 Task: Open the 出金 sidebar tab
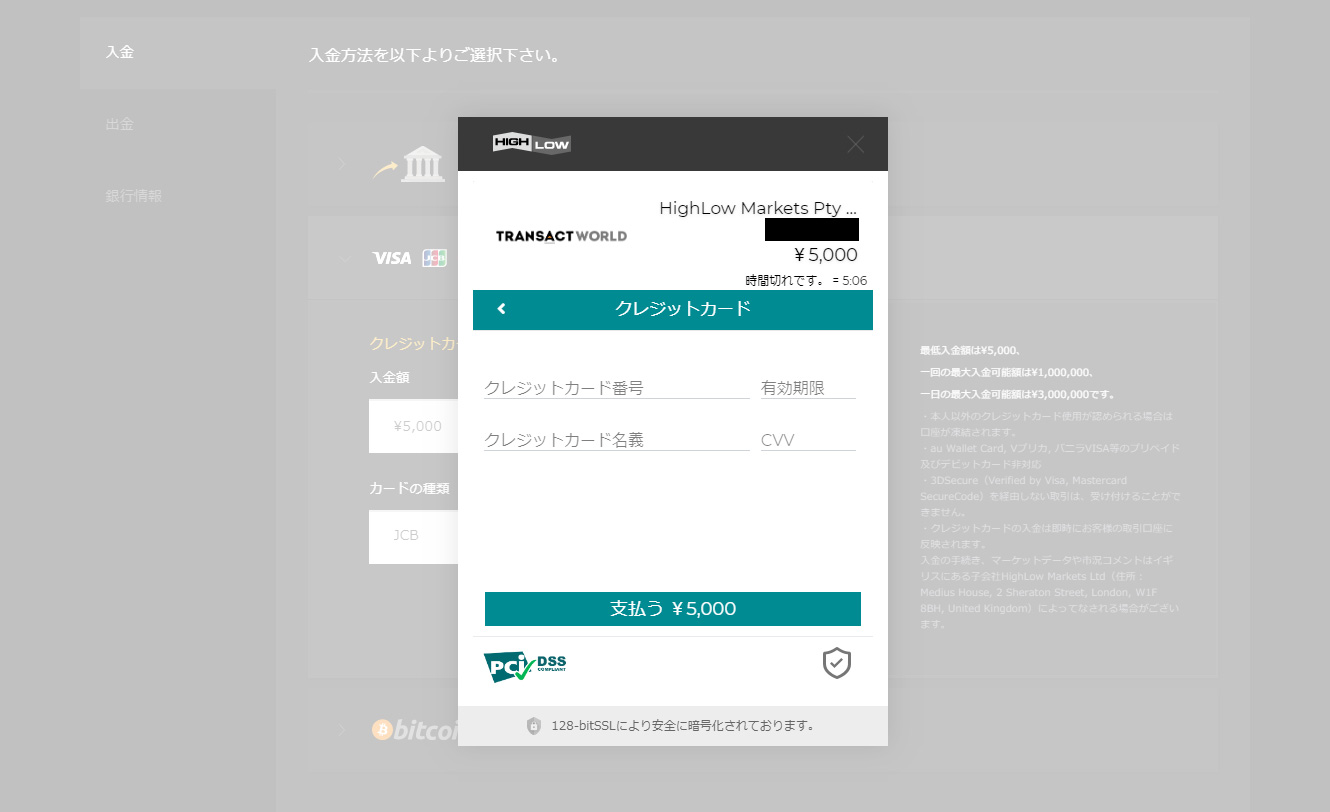[x=177, y=124]
